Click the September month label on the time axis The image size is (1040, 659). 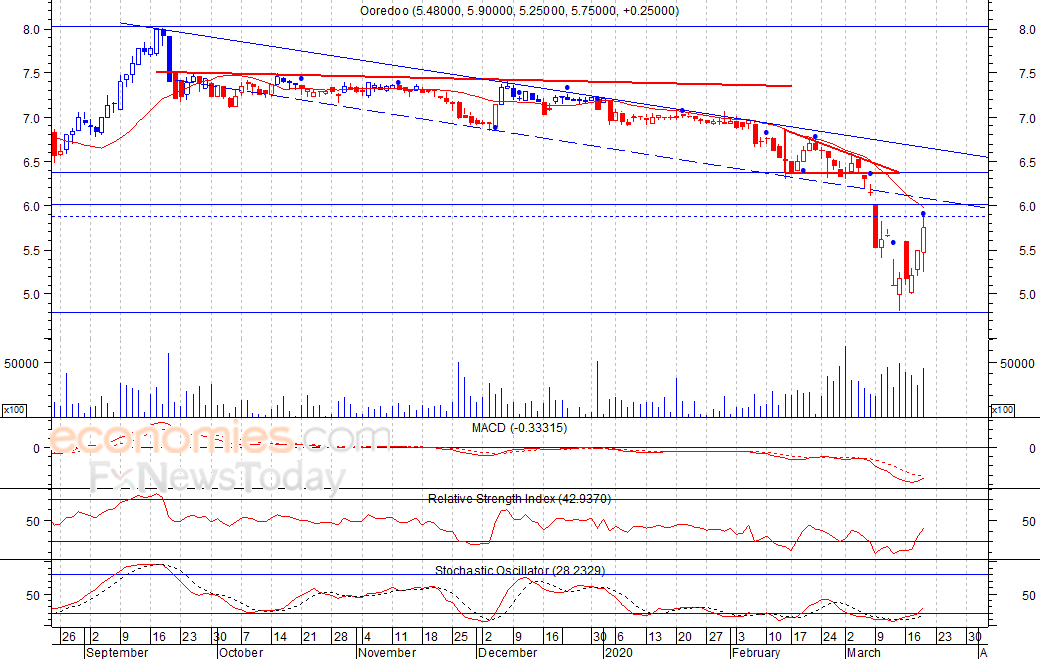(117, 652)
